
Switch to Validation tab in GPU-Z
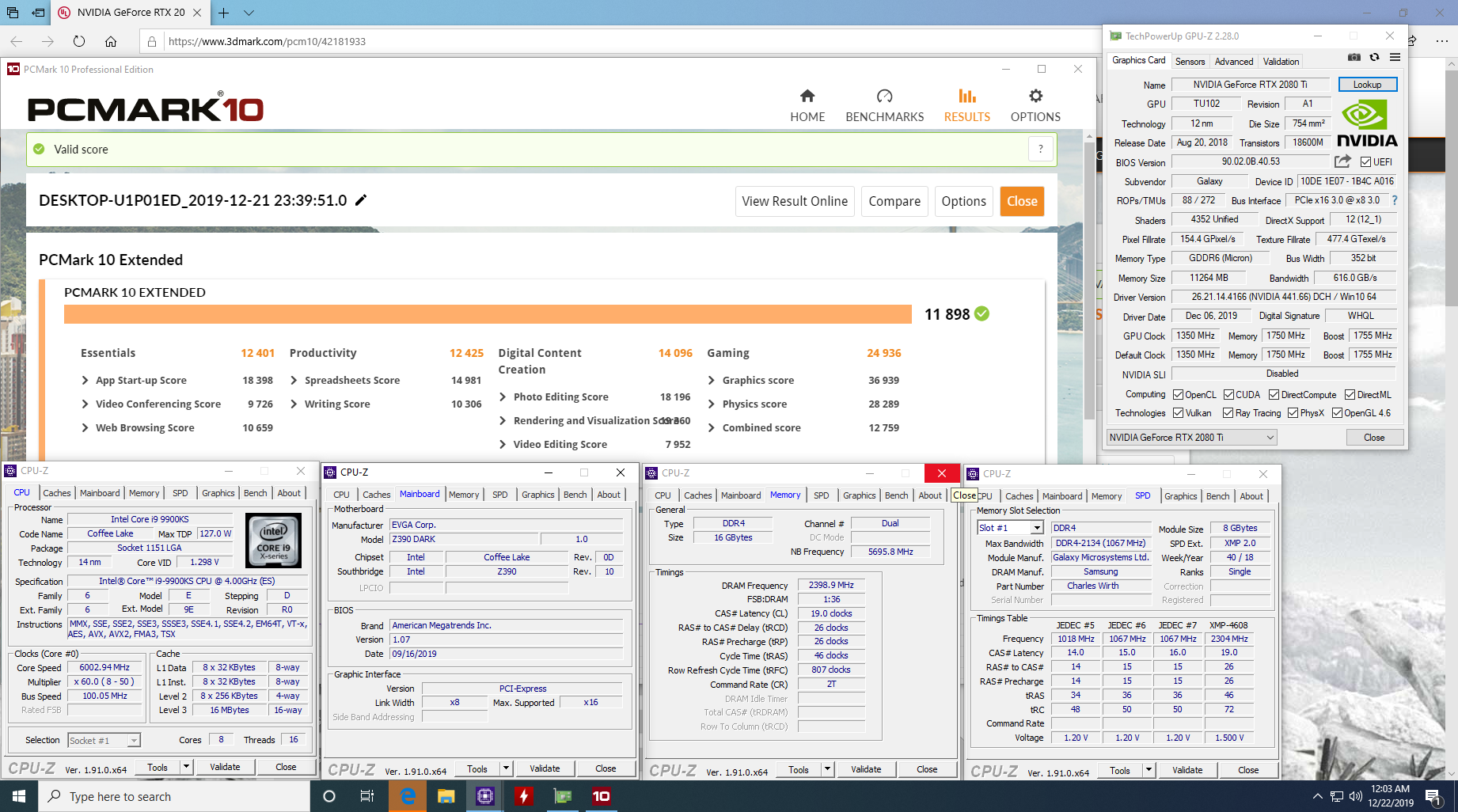[1281, 61]
